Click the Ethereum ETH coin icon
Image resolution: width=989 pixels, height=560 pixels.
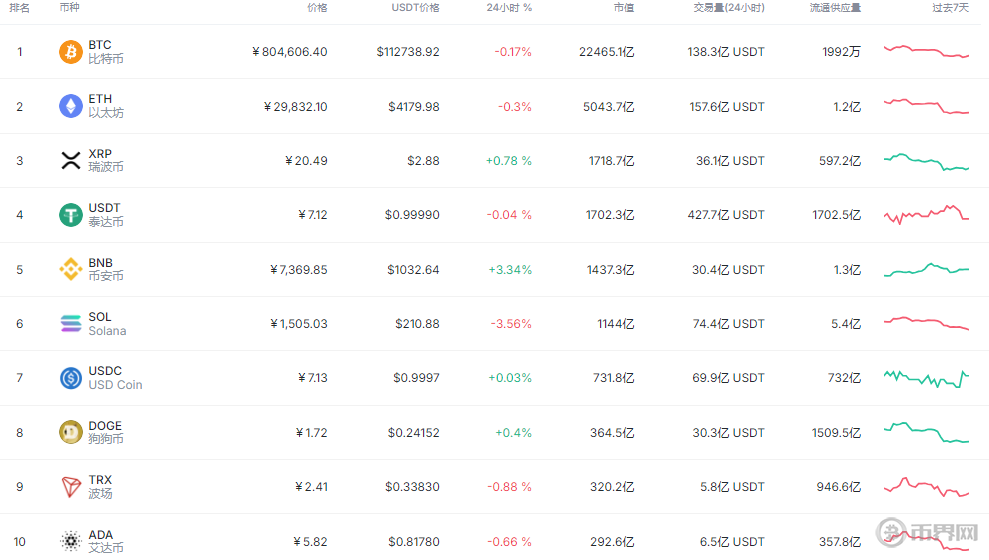71,106
